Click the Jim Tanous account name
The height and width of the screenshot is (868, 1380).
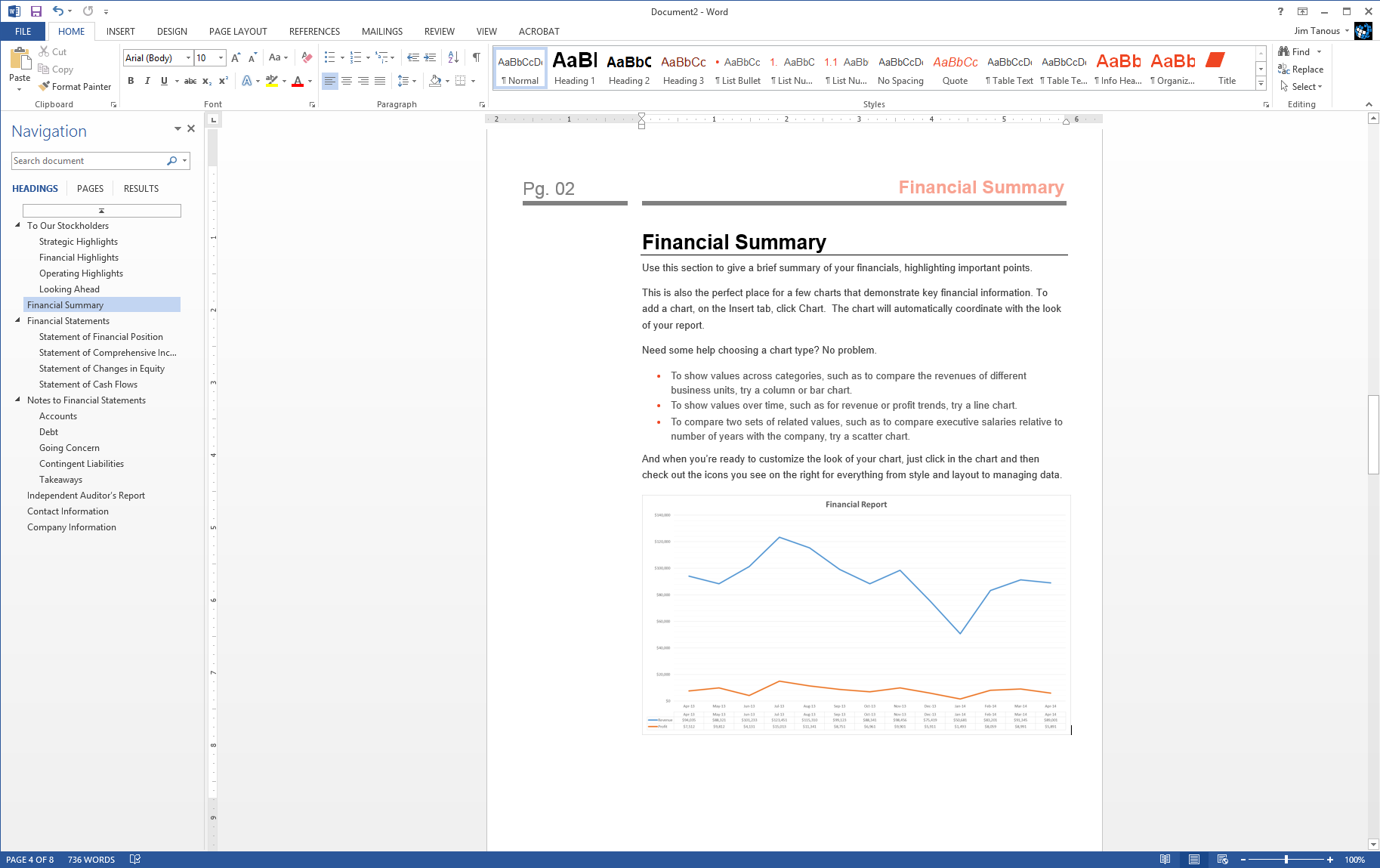(1317, 31)
